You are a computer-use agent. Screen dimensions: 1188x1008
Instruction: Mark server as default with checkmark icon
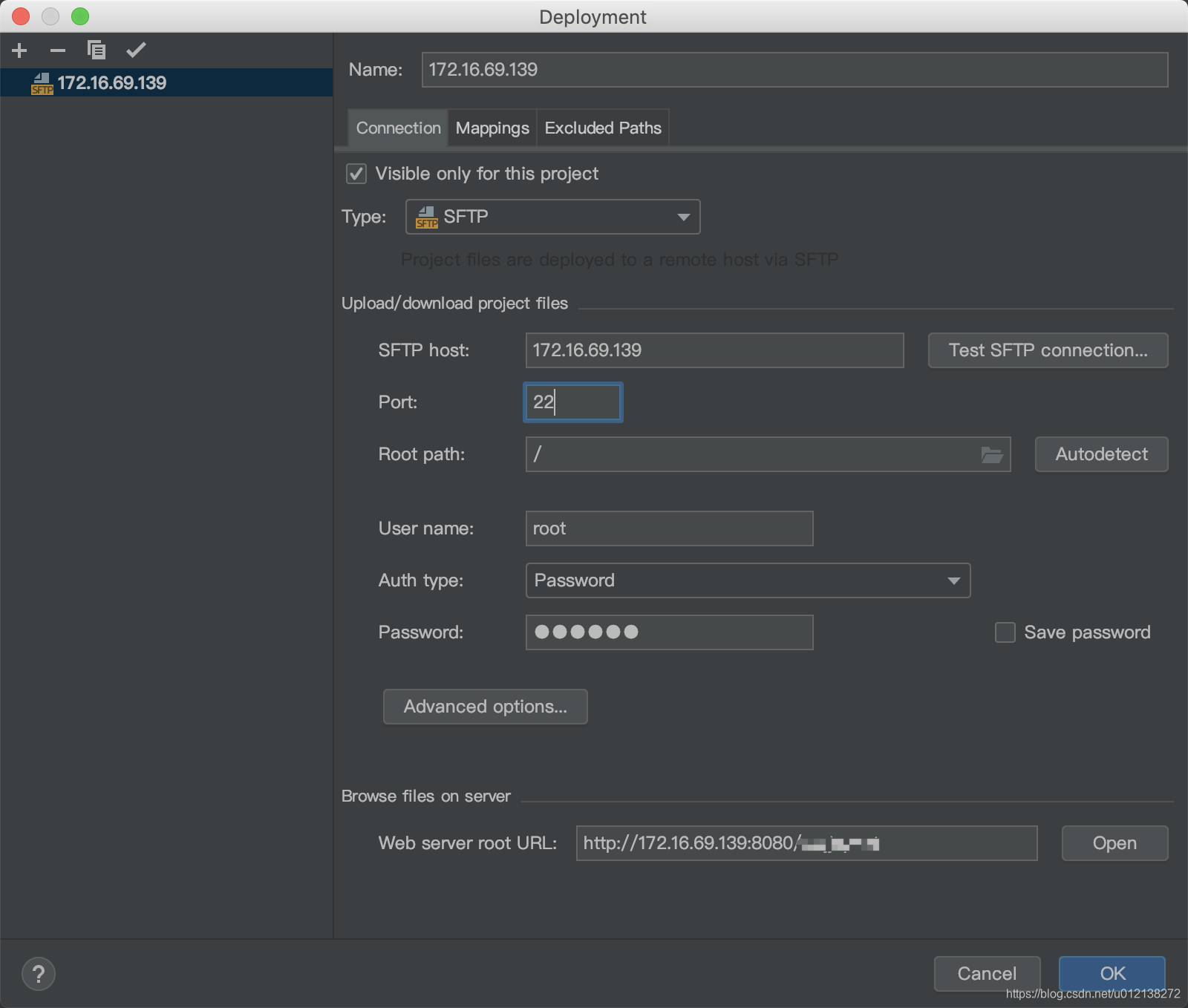tap(136, 50)
